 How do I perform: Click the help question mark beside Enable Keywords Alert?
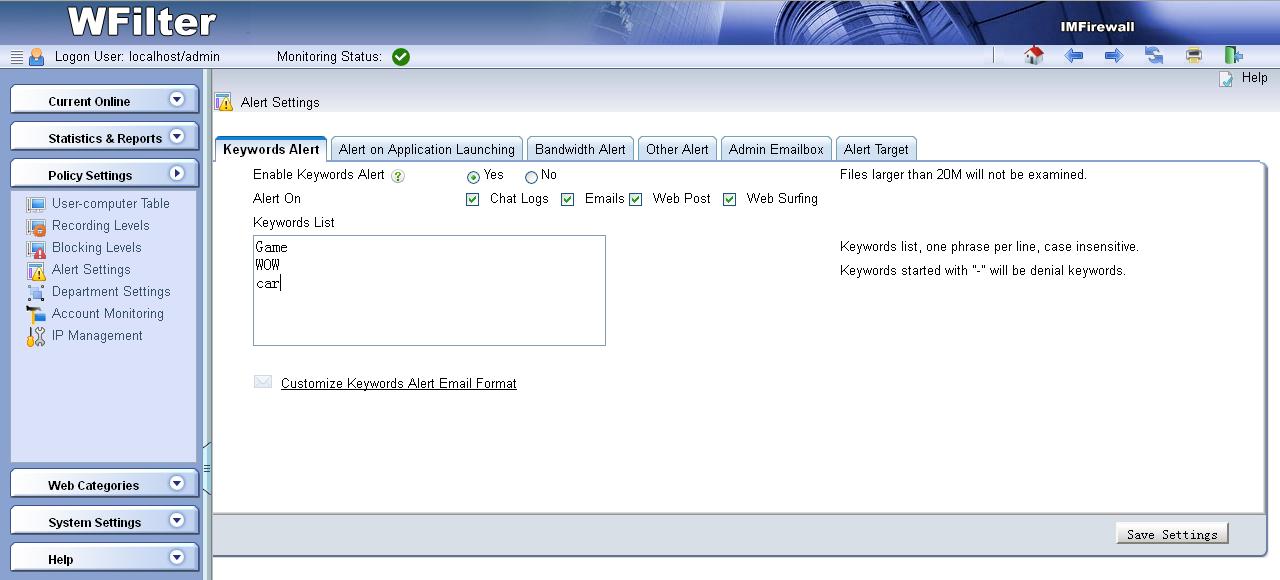398,176
